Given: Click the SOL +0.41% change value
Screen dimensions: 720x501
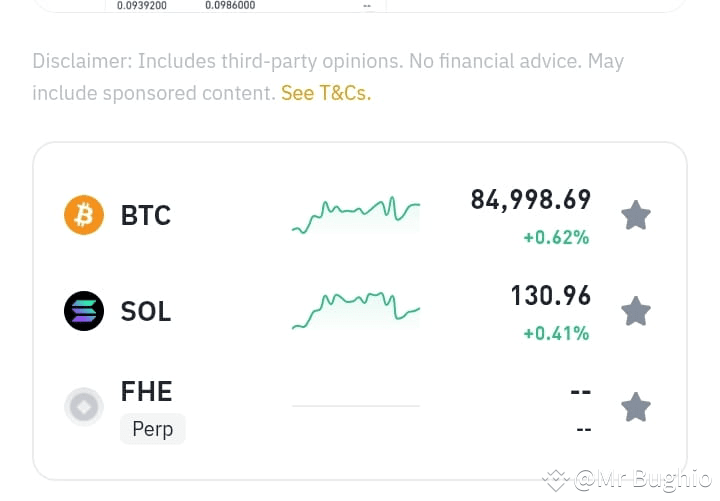Looking at the screenshot, I should pyautogui.click(x=556, y=333).
